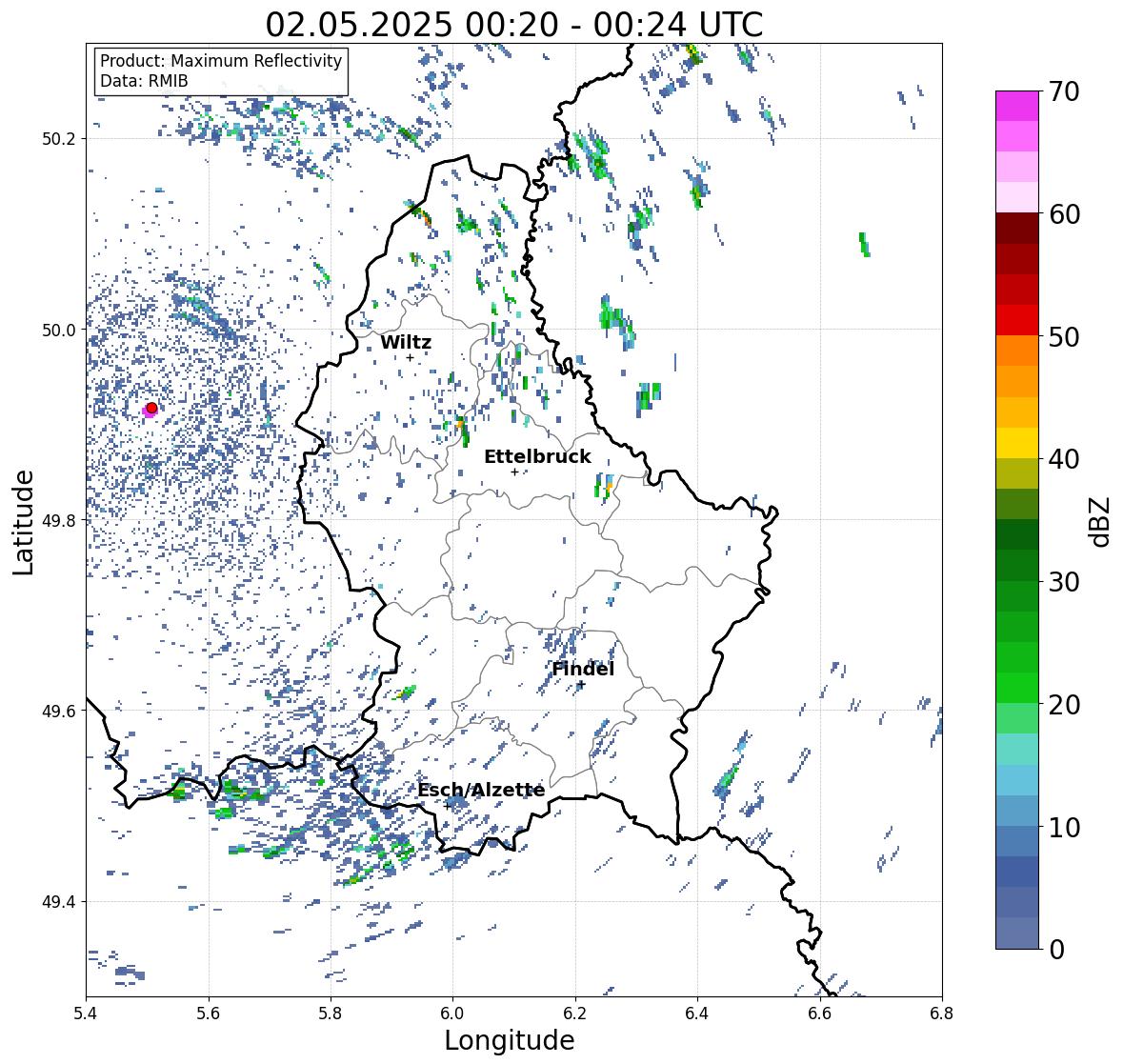1123x1064 pixels.
Task: Click the plus marker below Ettelbruck label
Action: 514,472
